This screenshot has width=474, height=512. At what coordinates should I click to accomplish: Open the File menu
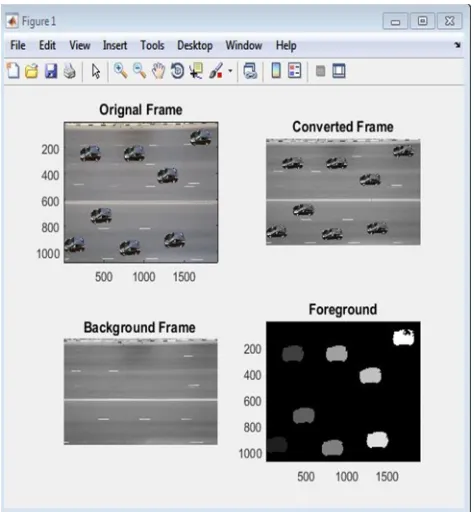click(18, 45)
